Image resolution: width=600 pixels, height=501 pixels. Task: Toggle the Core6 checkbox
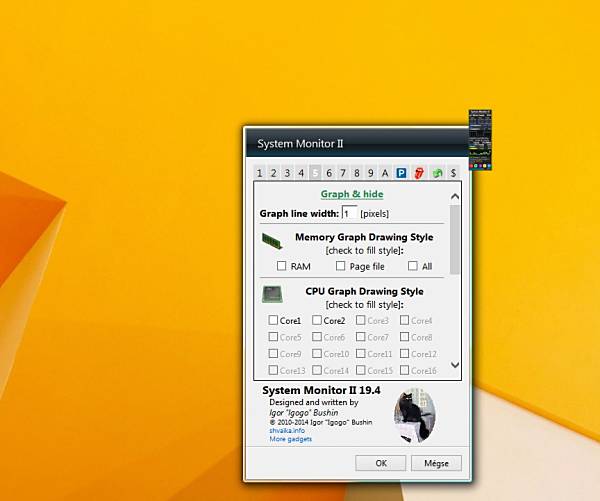(x=316, y=336)
